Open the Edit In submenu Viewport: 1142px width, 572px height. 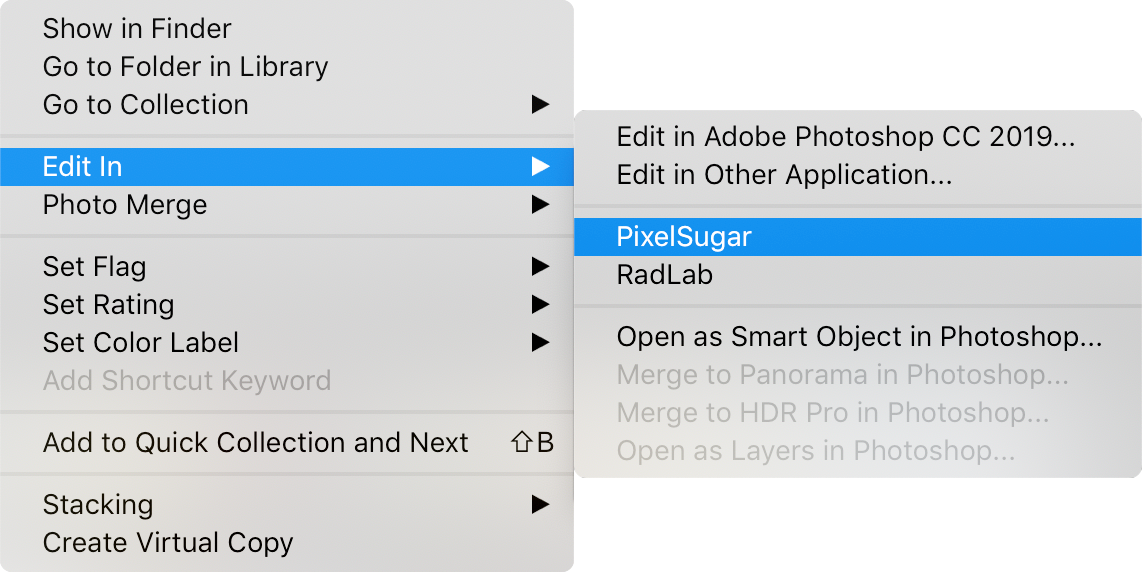coord(83,166)
